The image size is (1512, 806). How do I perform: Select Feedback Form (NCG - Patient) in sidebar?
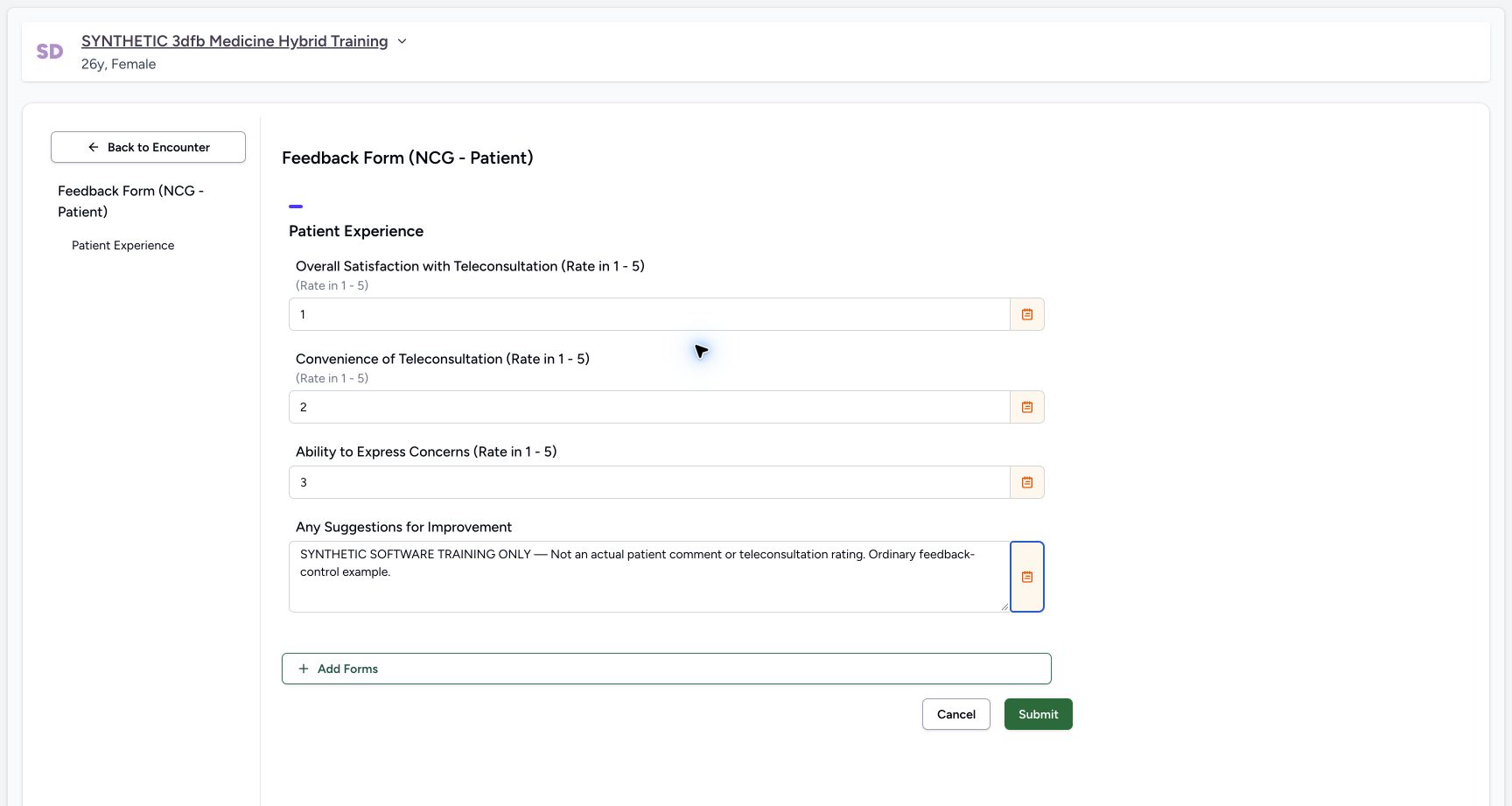(130, 201)
